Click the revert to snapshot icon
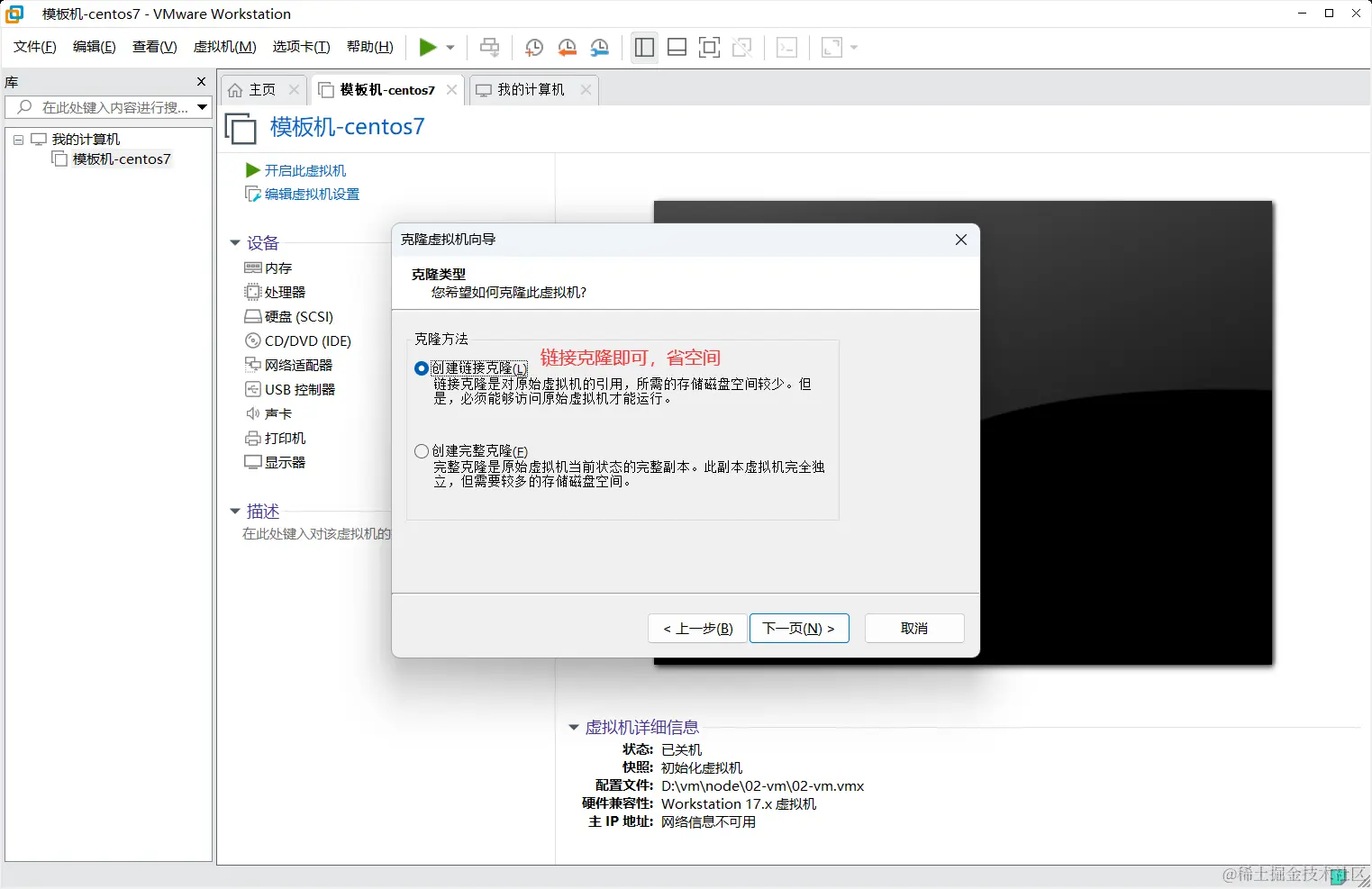 coord(567,48)
